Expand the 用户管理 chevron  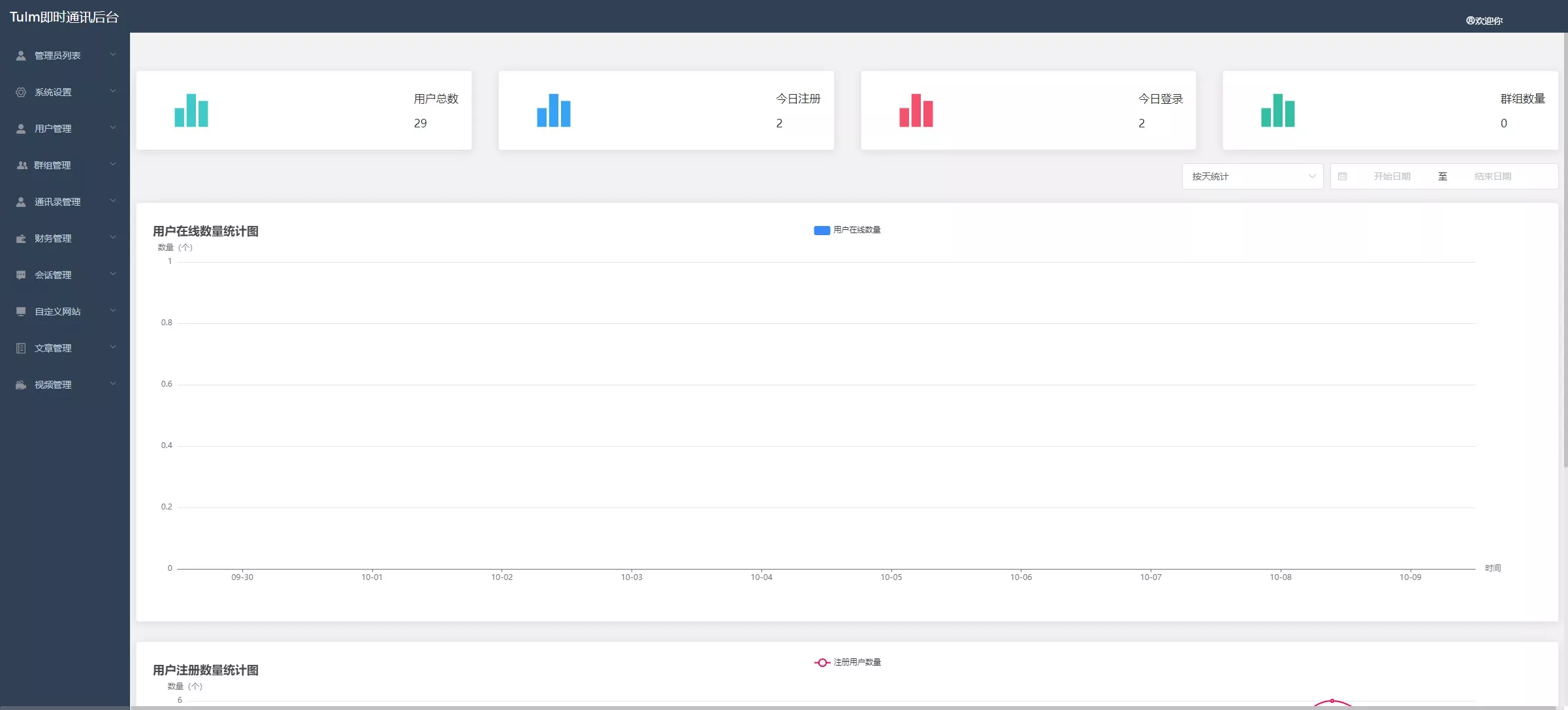coord(113,128)
